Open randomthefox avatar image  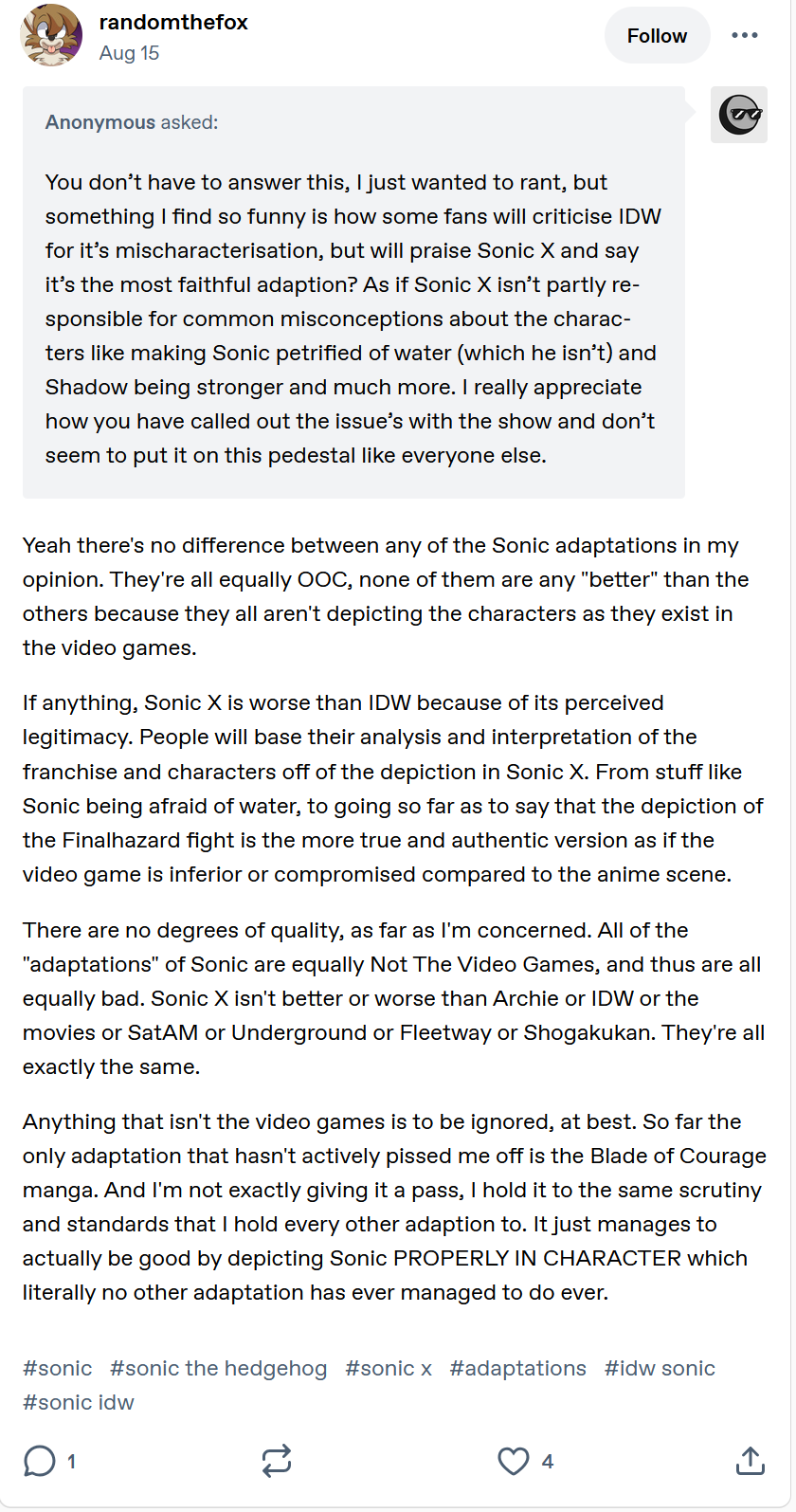pos(51,35)
